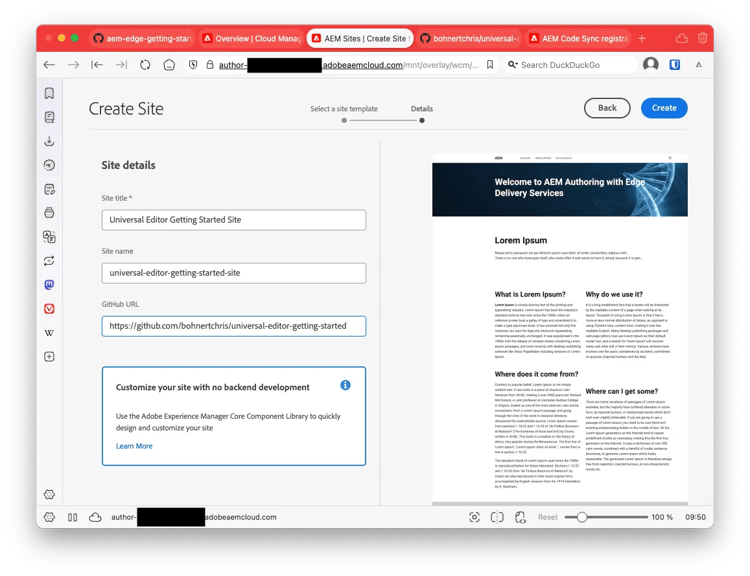Open sync status cloud in status bar
This screenshot has height=576, width=750.
click(x=95, y=517)
